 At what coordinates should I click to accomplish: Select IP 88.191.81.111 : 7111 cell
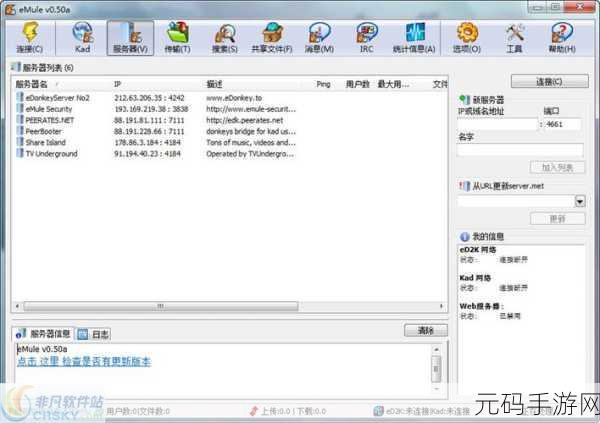click(149, 120)
